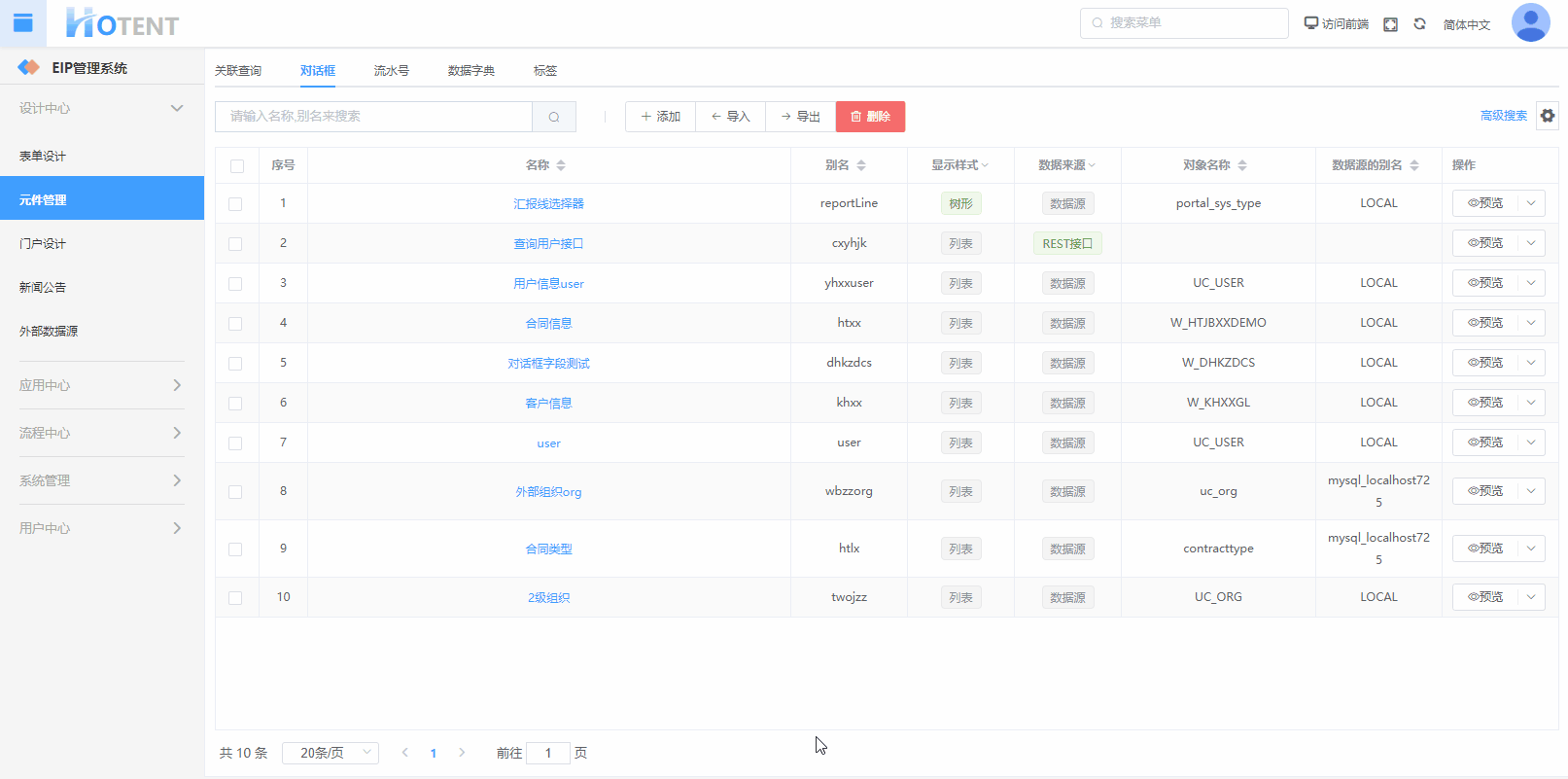The height and width of the screenshot is (779, 1568).
Task: Select the checkbox for row 1 汇报线选择器
Action: pos(235,204)
